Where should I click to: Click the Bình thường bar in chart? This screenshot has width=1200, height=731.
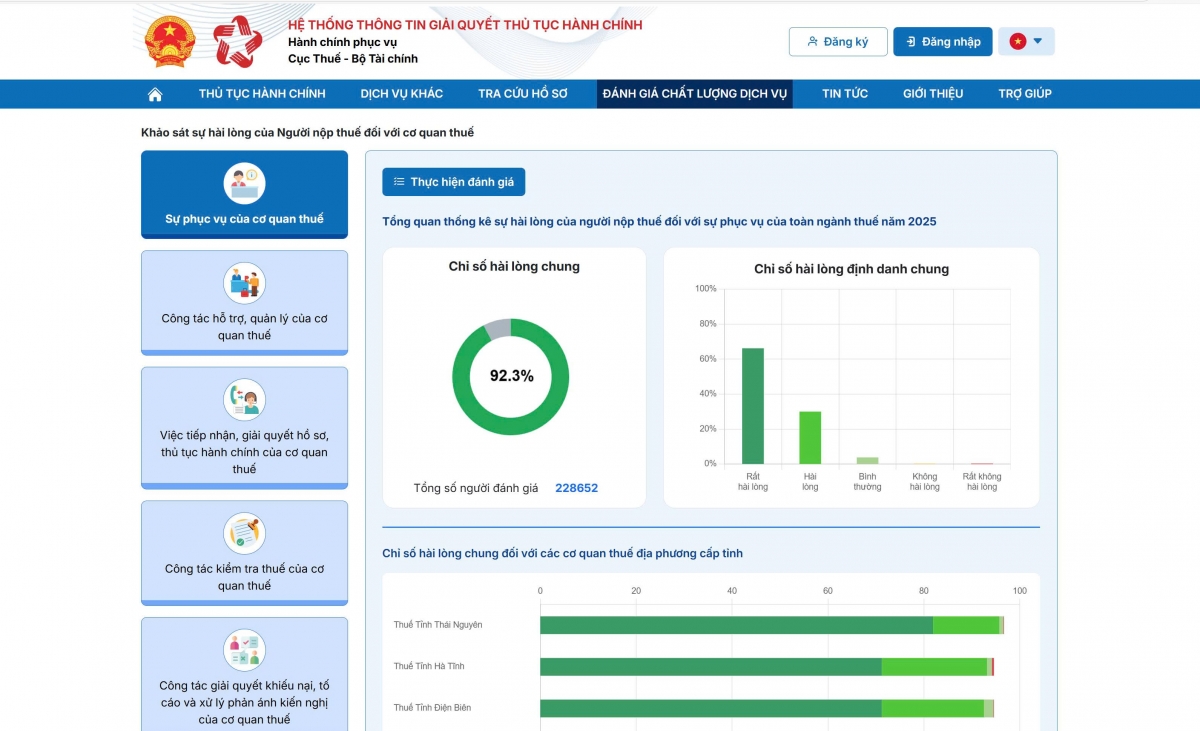point(868,461)
